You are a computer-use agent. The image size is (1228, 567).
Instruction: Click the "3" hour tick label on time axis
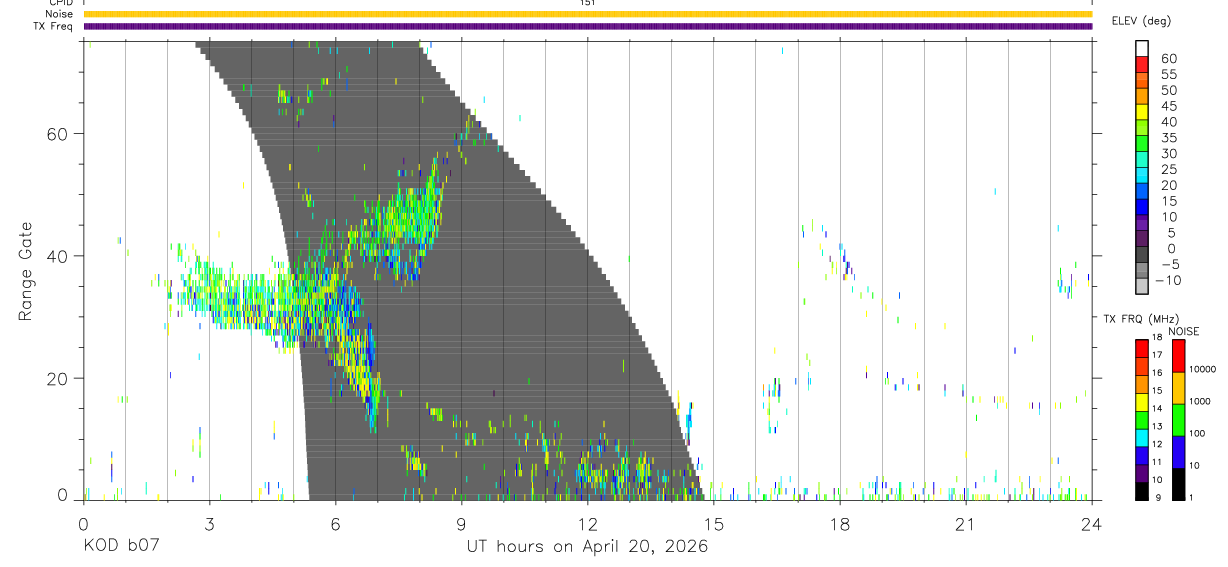209,523
